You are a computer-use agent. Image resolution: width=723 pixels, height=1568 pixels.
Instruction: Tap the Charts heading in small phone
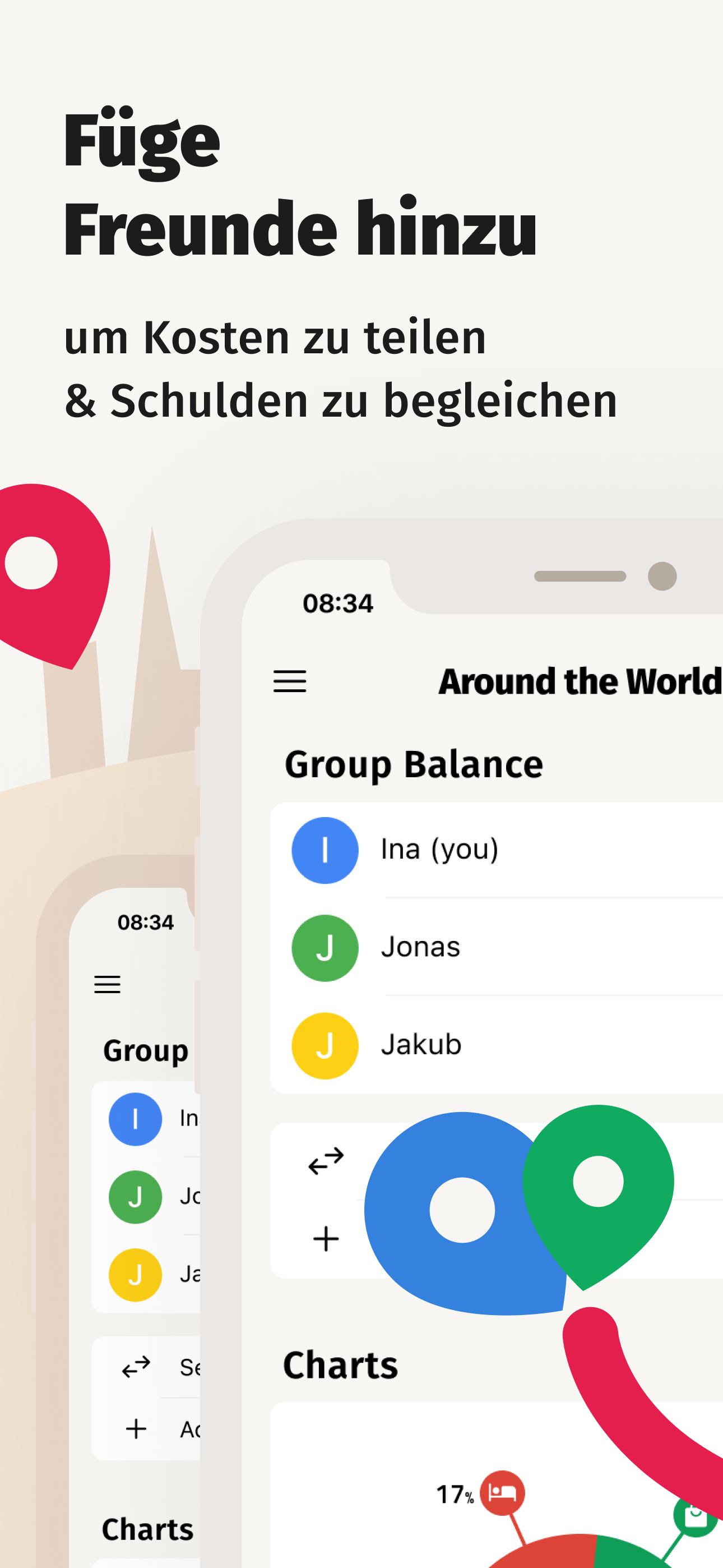pyautogui.click(x=148, y=1529)
